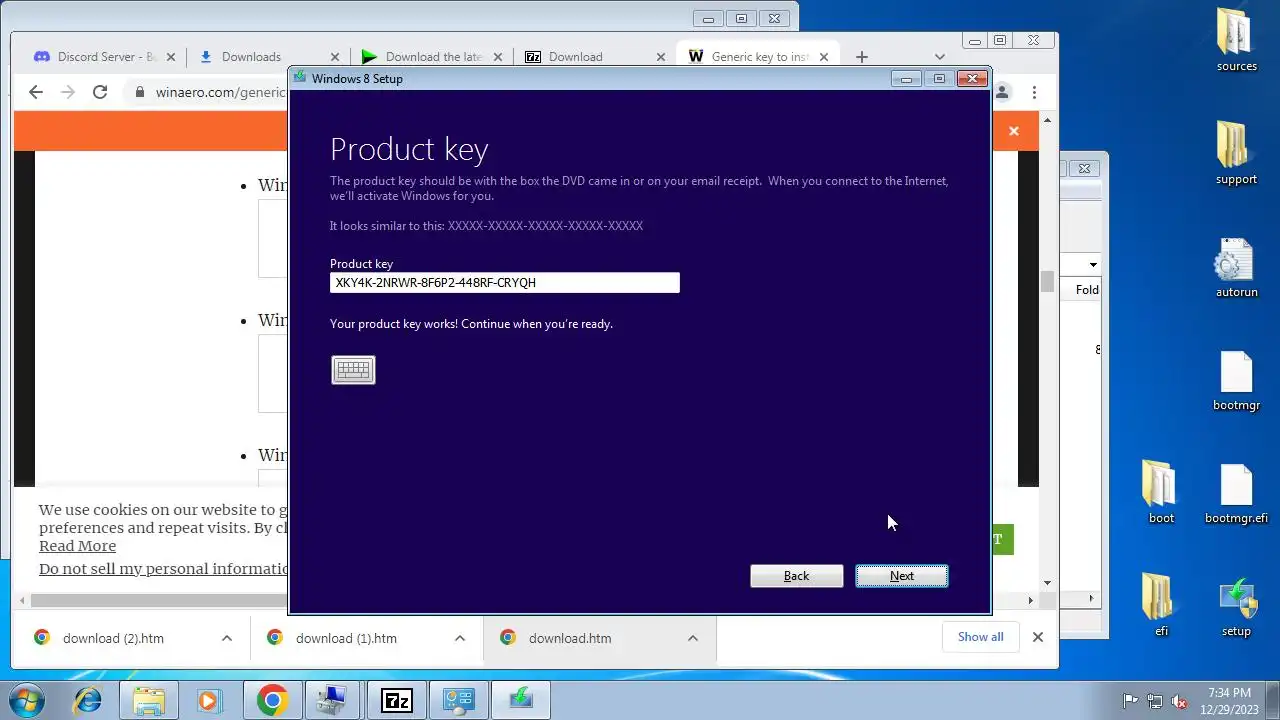This screenshot has width=1280, height=720.
Task: Open download (1).htm from downloads bar
Action: [x=346, y=638]
